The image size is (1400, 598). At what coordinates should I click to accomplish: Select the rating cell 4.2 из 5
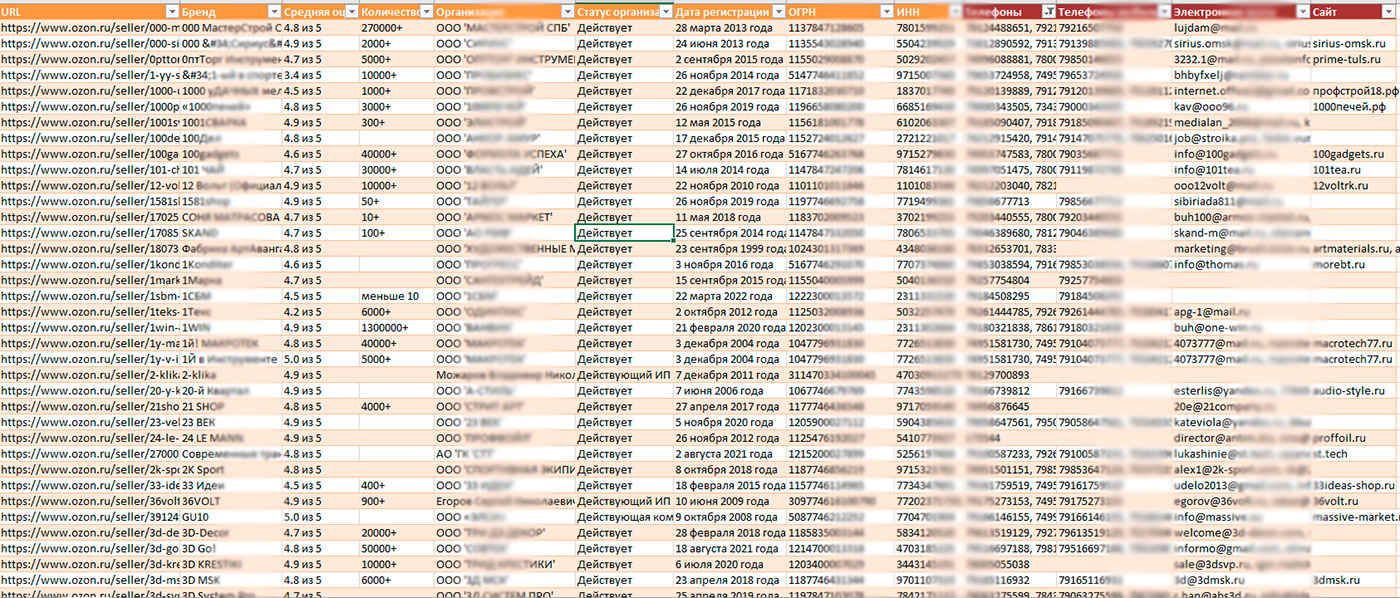click(320, 311)
